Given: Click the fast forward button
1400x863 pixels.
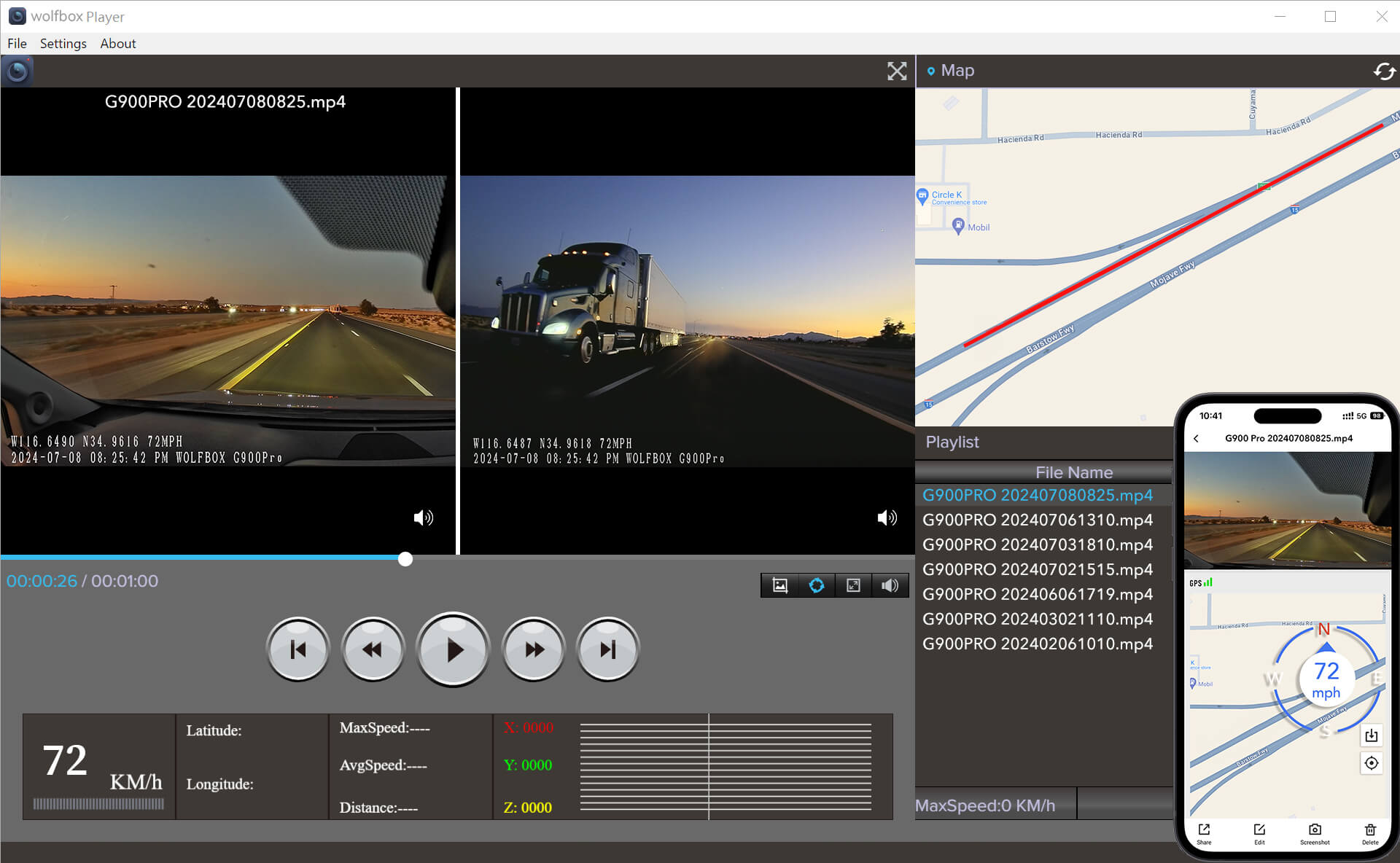Looking at the screenshot, I should pos(534,649).
